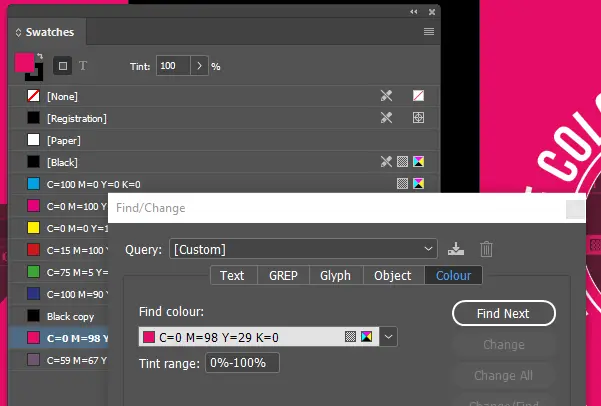
Task: Expand the Query dropdown
Action: 428,249
